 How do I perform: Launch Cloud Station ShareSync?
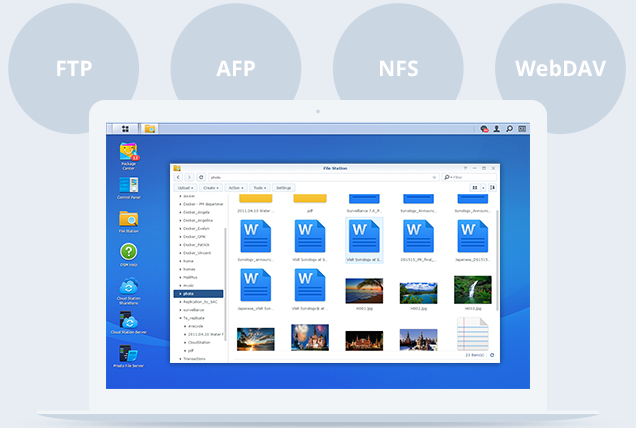[129, 291]
